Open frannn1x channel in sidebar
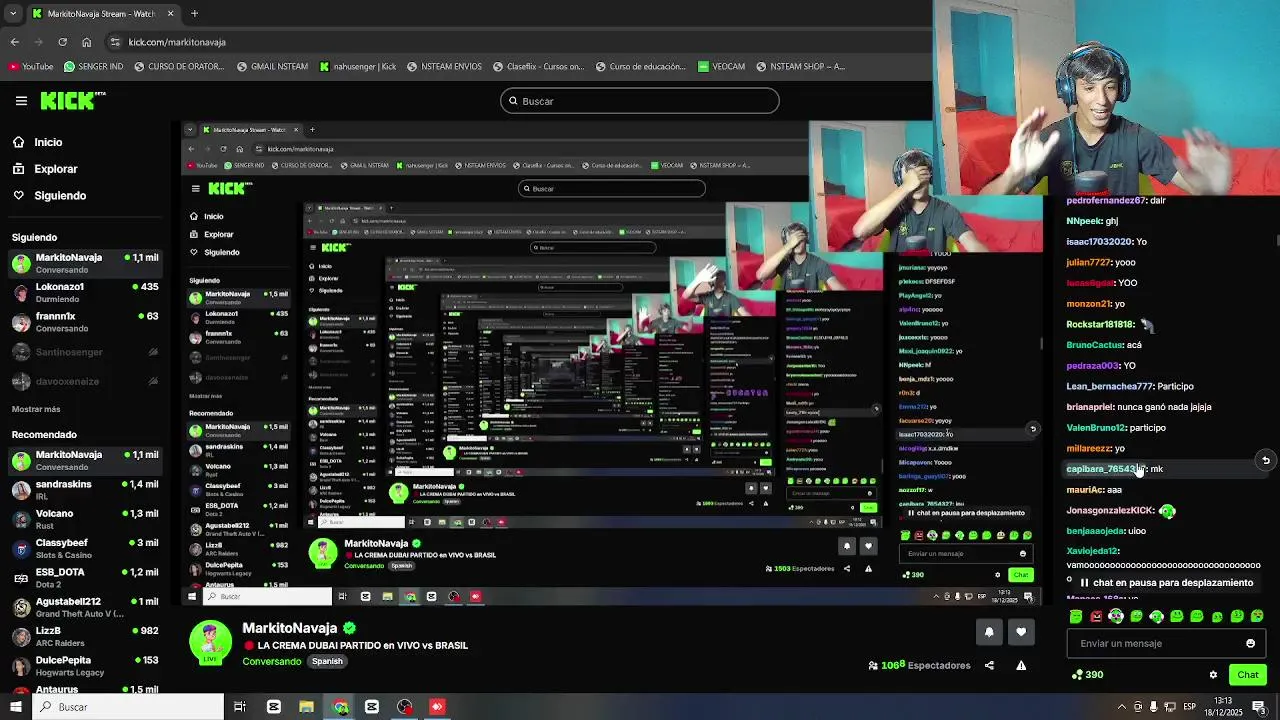 click(x=85, y=322)
